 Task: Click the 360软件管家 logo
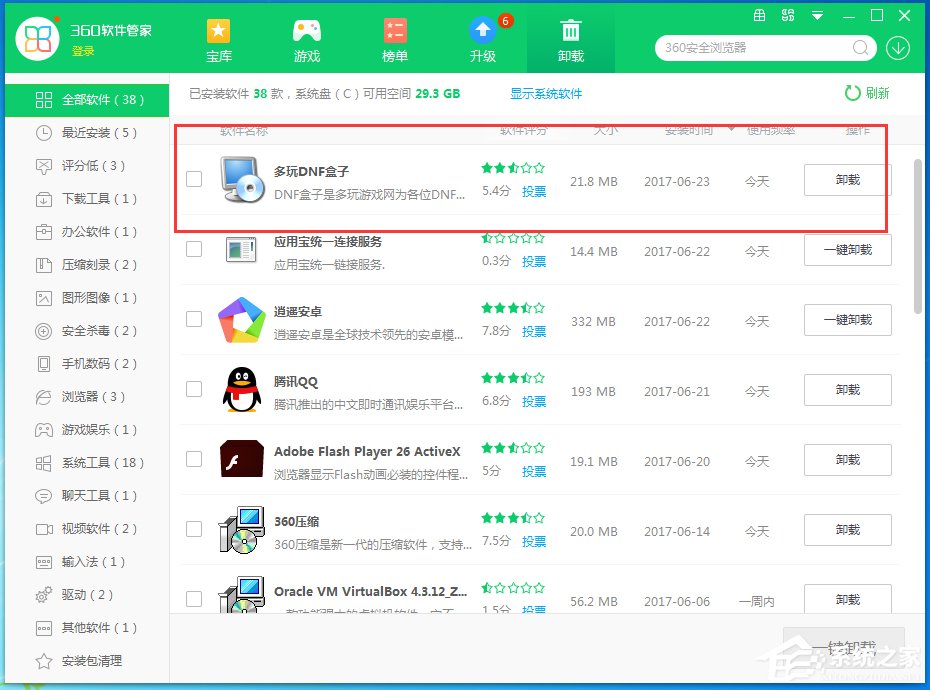tap(38, 39)
